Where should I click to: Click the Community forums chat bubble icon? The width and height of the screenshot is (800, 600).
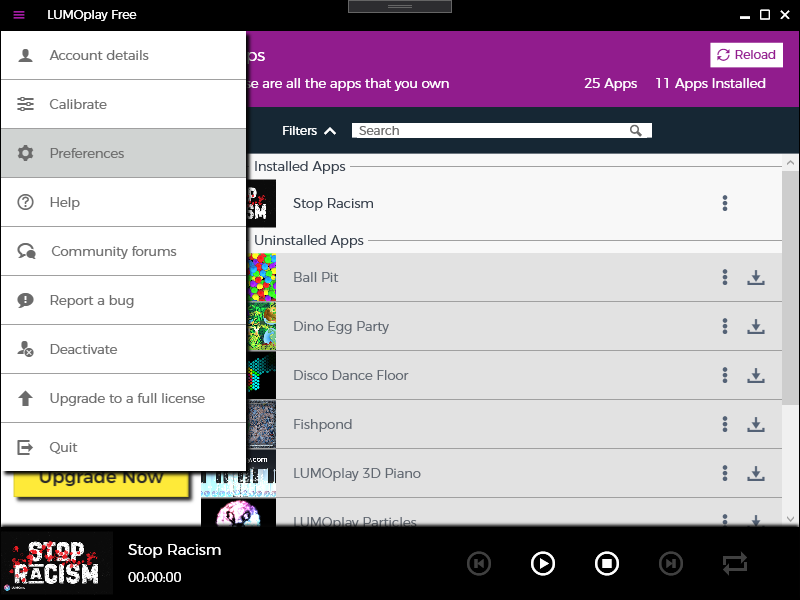click(27, 251)
